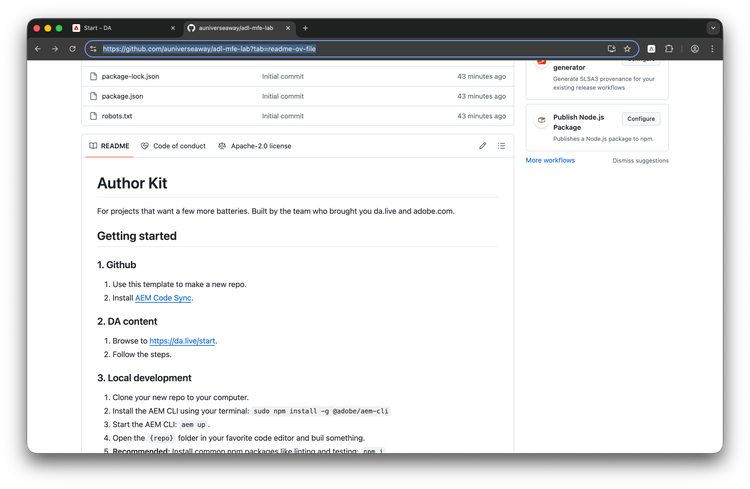Go back using the browser back arrow

click(x=38, y=48)
